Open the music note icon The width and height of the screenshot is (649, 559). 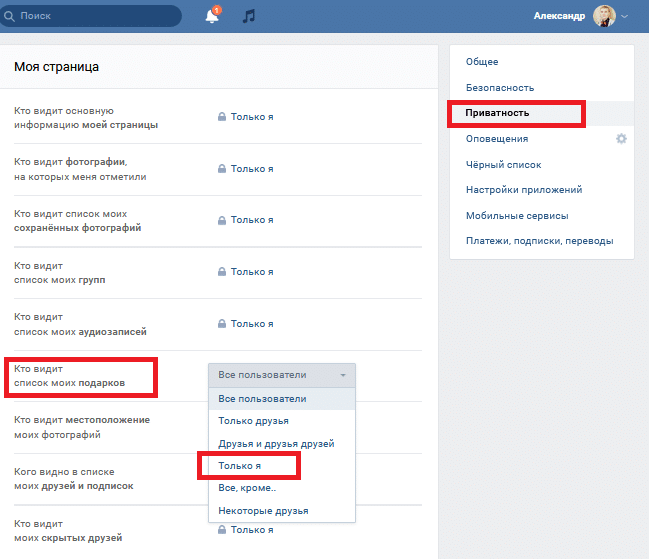(x=249, y=16)
